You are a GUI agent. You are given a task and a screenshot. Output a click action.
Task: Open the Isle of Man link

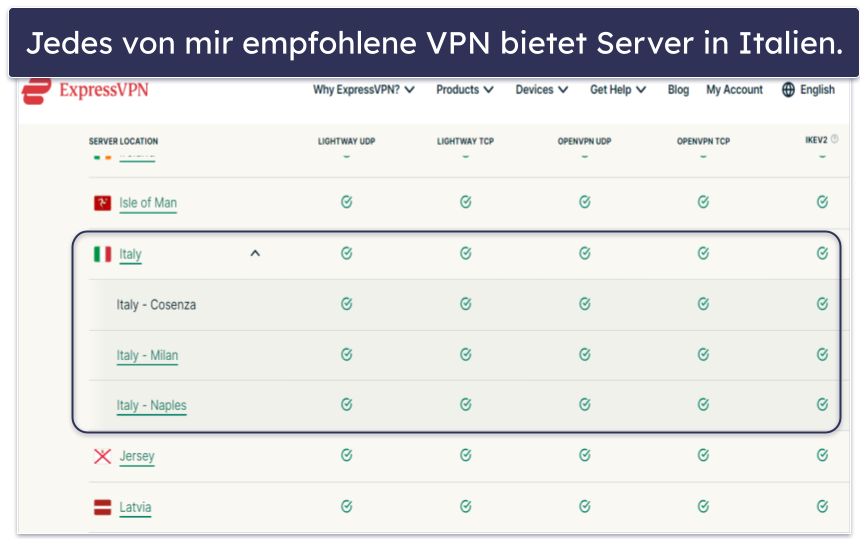[x=148, y=203]
